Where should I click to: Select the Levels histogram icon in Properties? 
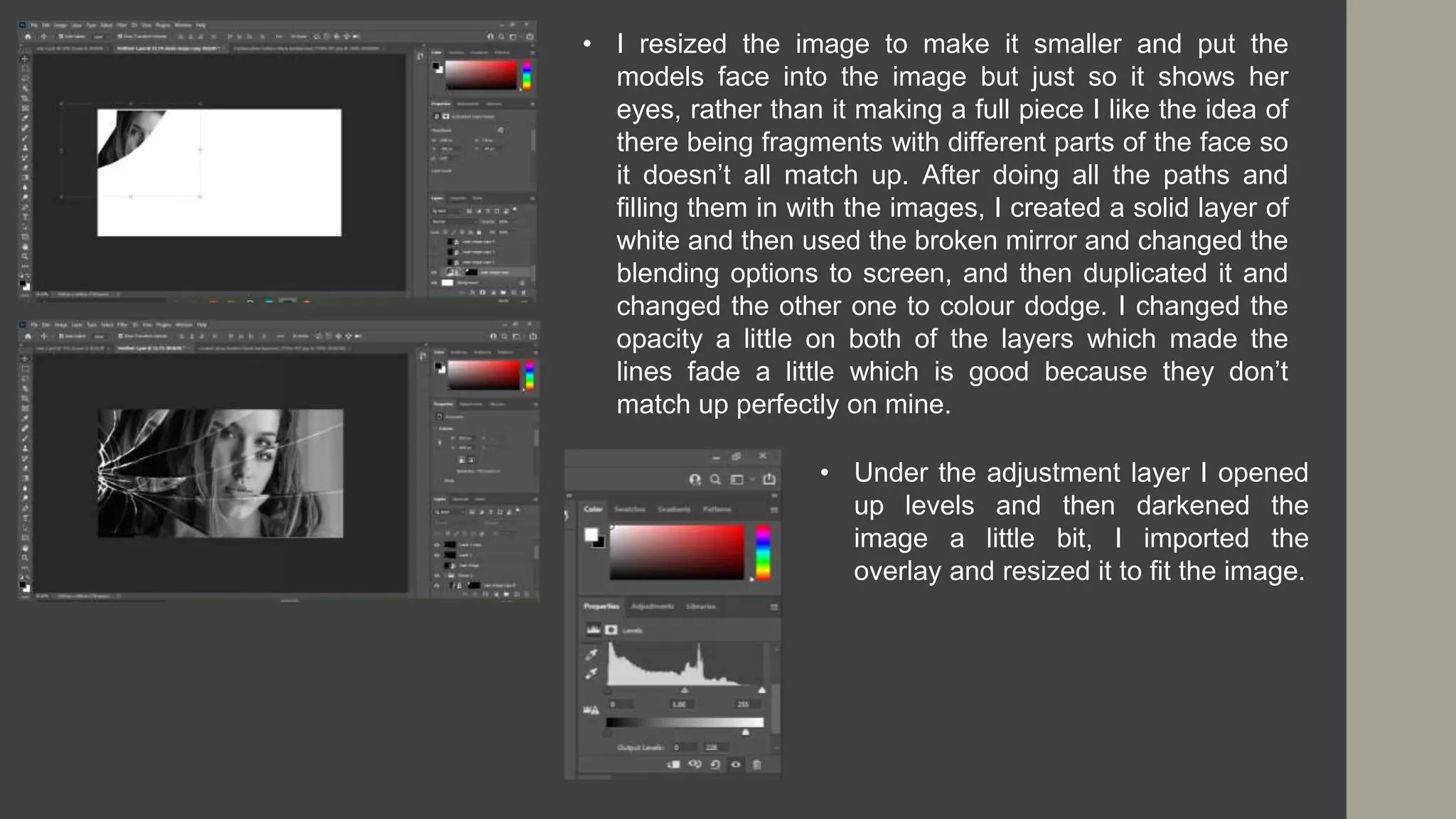pyautogui.click(x=593, y=630)
